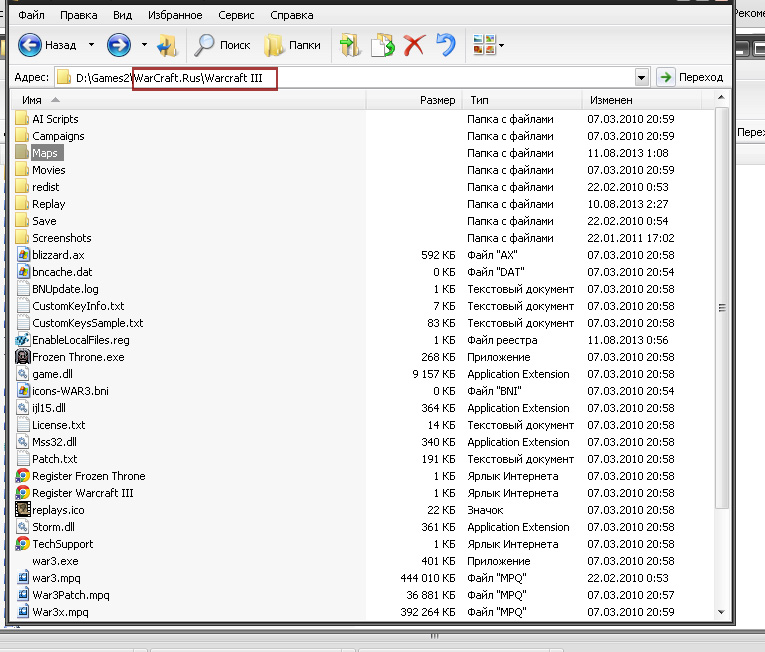The width and height of the screenshot is (765, 652).
Task: Click the scrollbar down arrow
Action: click(721, 612)
